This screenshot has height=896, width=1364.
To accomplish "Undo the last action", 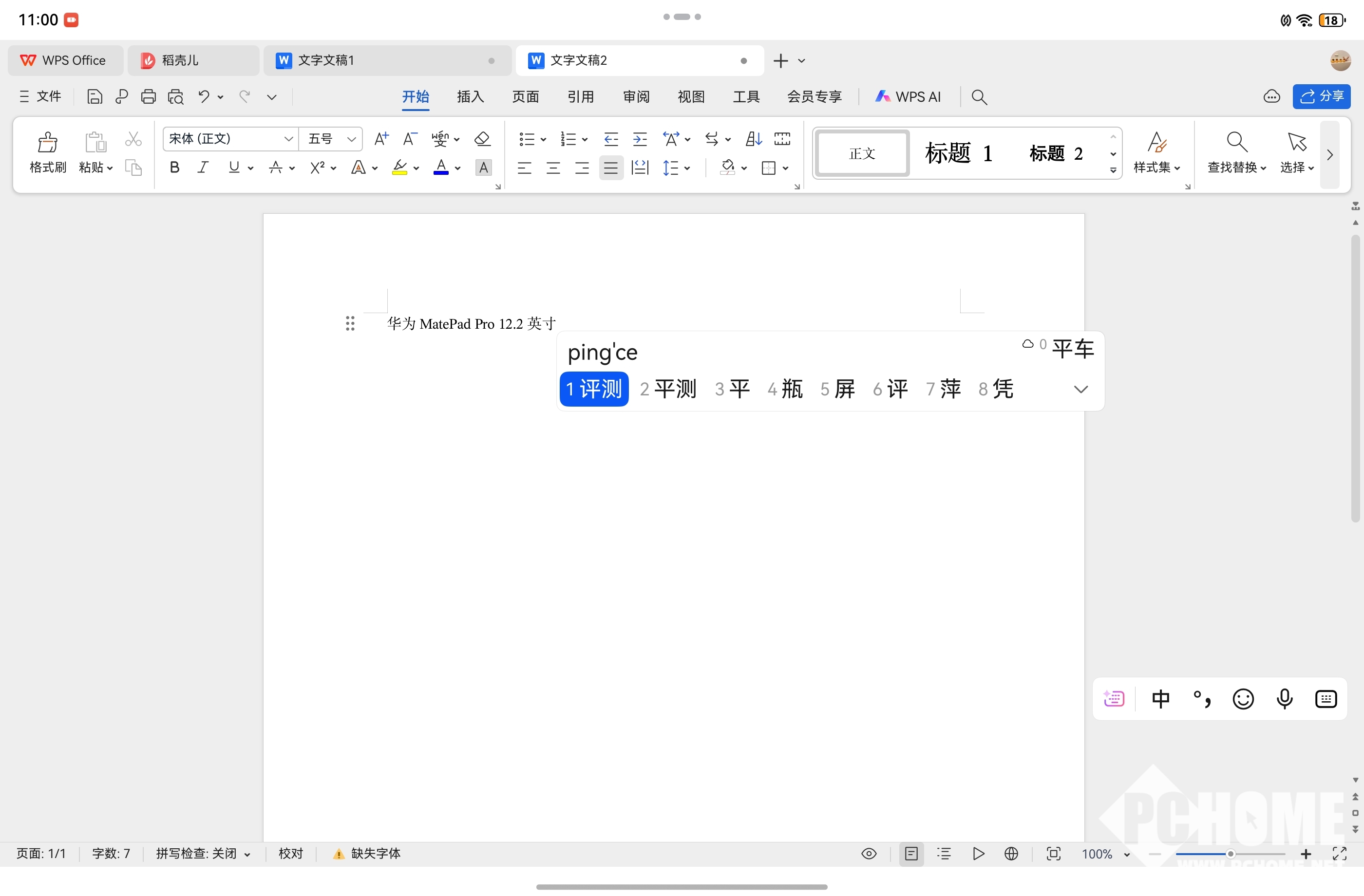I will coord(204,96).
